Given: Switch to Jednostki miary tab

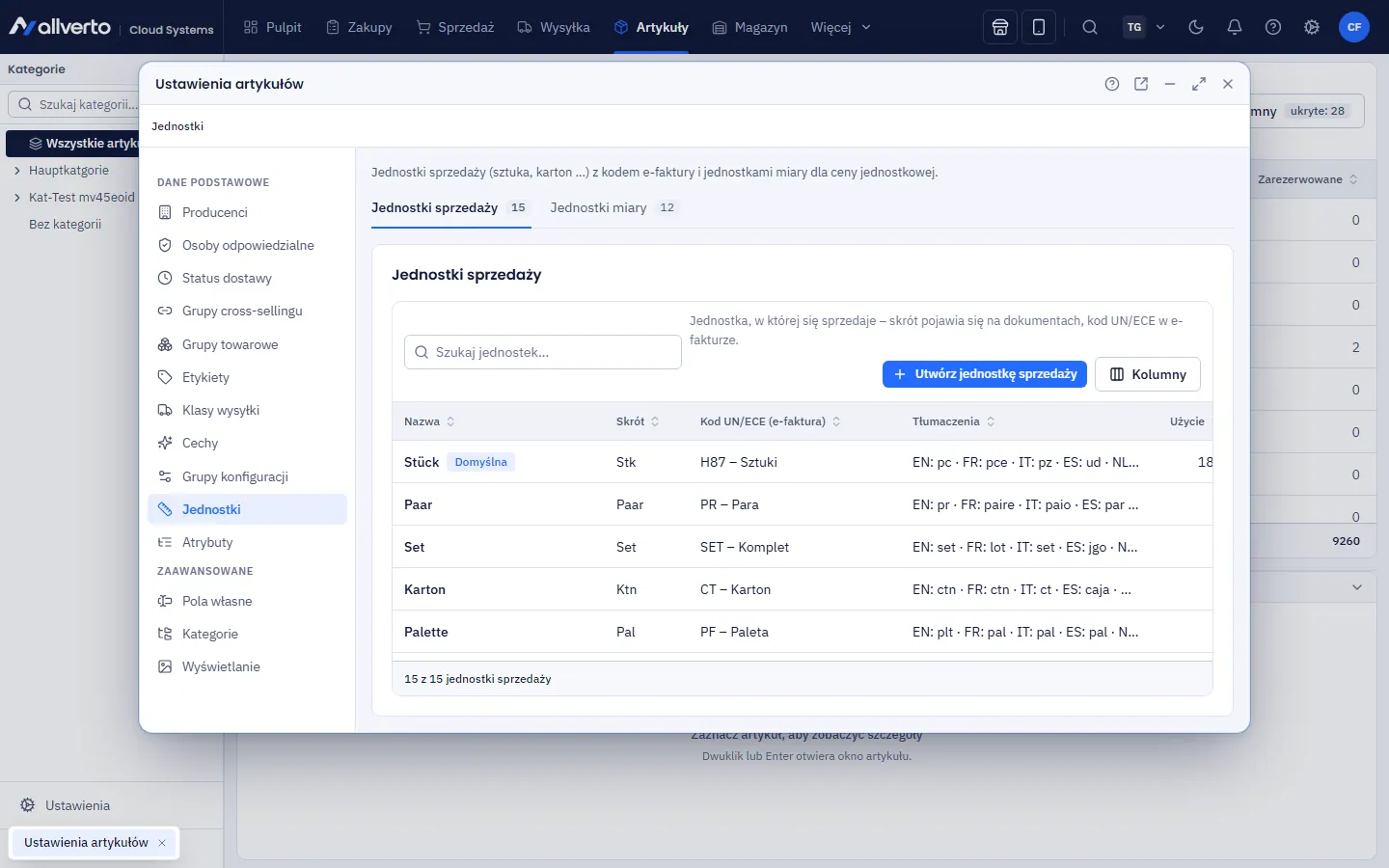Looking at the screenshot, I should click(614, 208).
